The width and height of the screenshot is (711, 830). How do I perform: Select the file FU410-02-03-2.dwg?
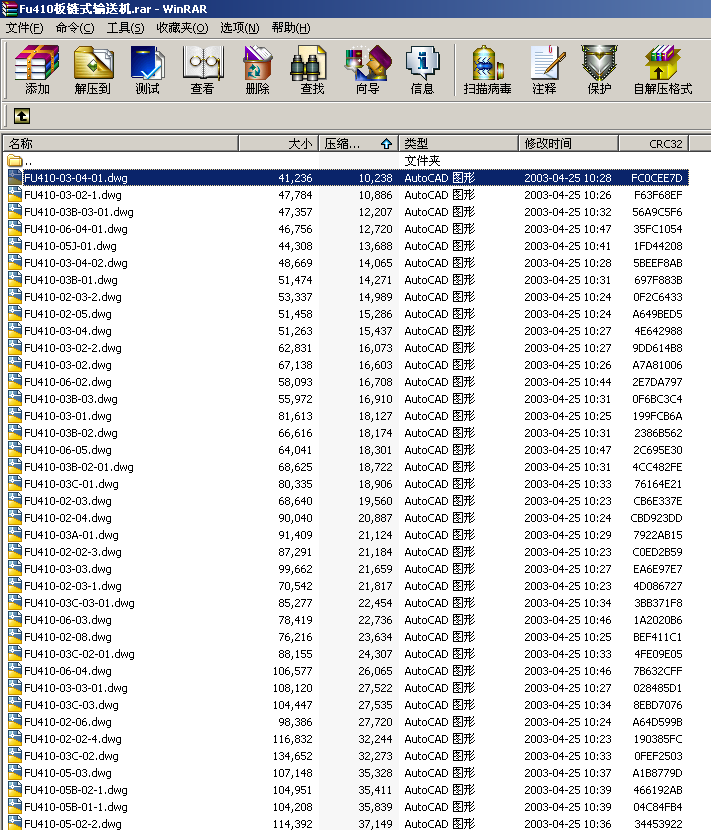(73, 297)
